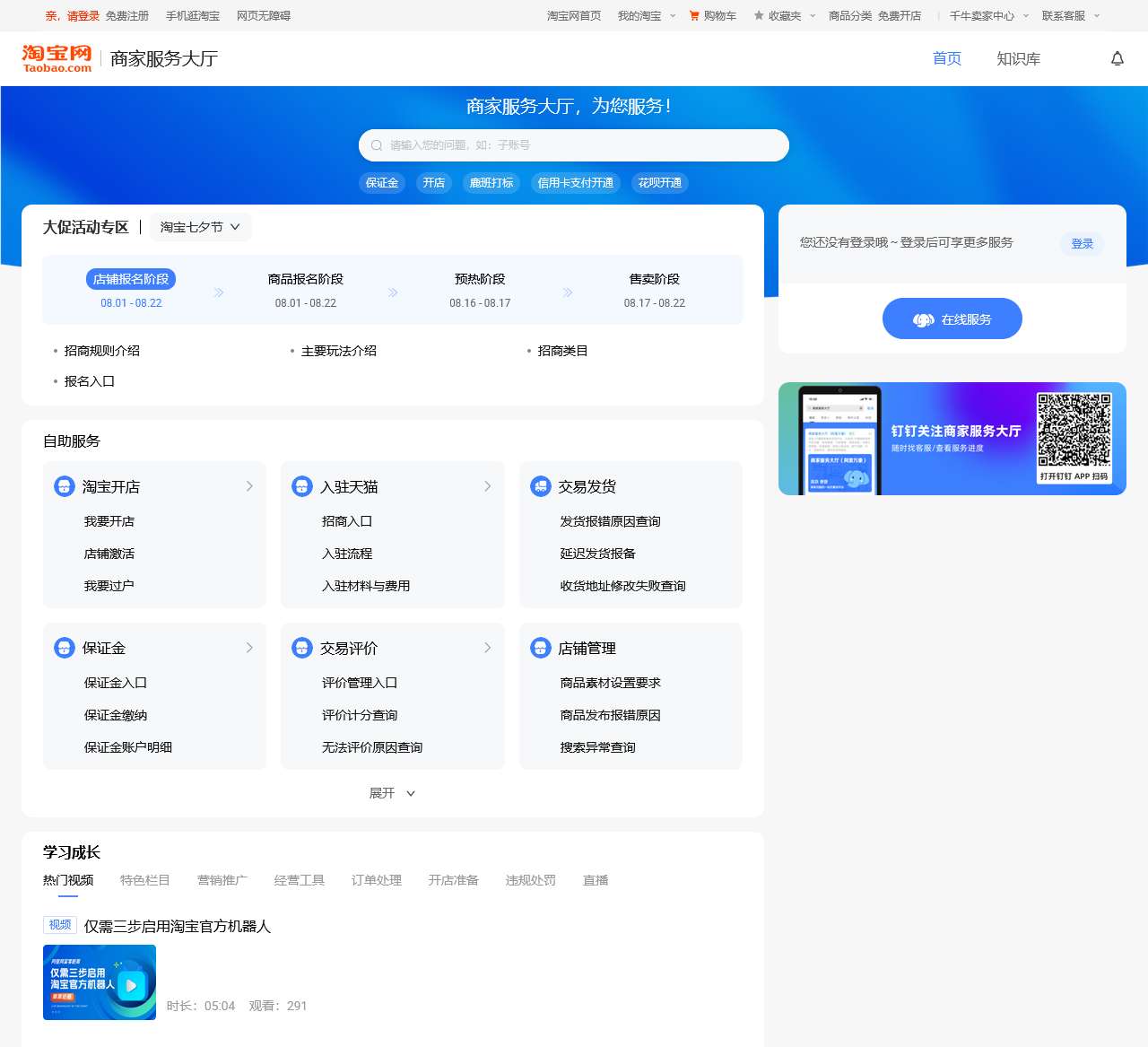Screen dimensions: 1148x1047
Task: Click the 开店 quick search tag
Action: pyautogui.click(x=434, y=182)
